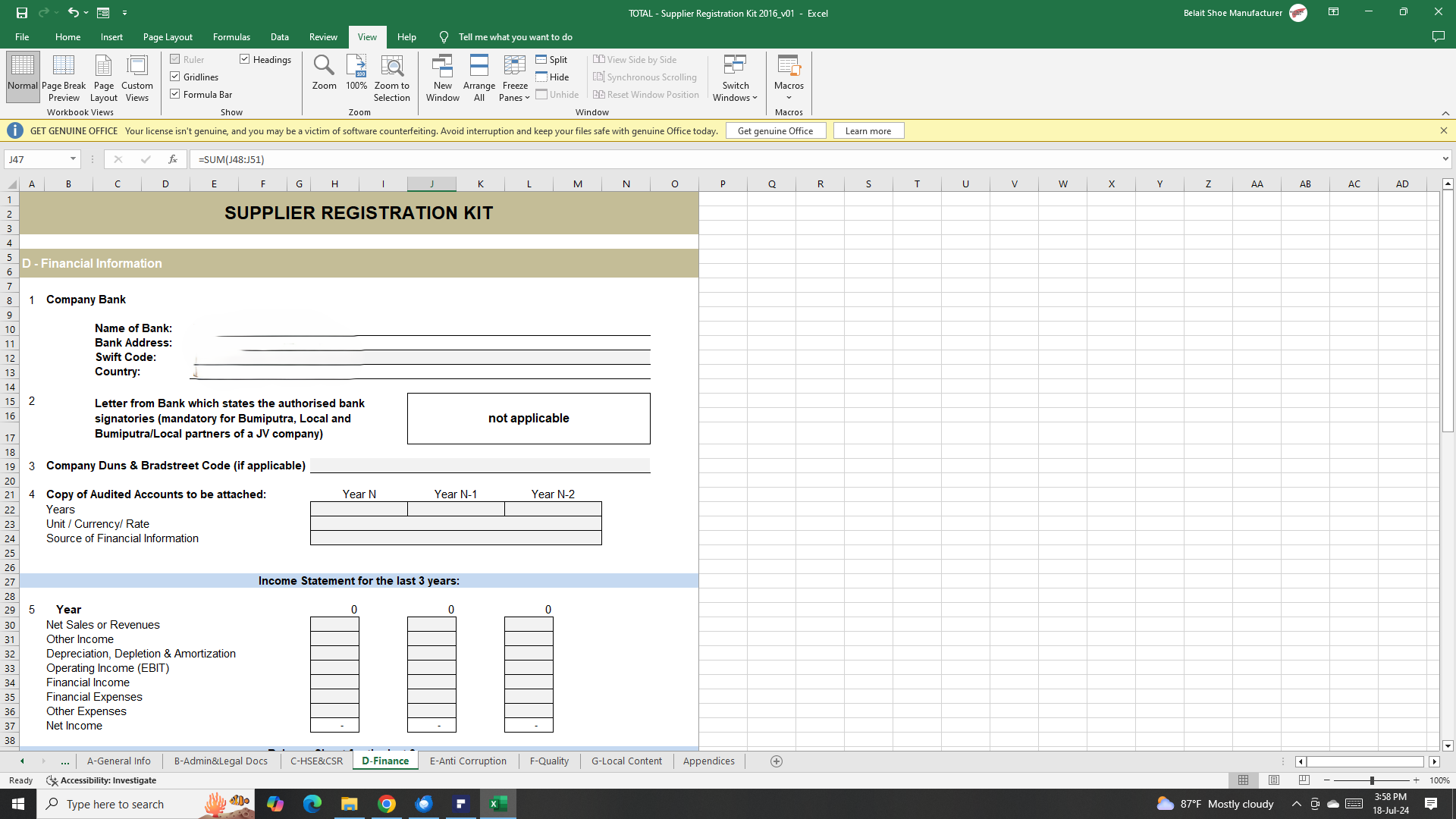Click the Learn more button

point(868,130)
